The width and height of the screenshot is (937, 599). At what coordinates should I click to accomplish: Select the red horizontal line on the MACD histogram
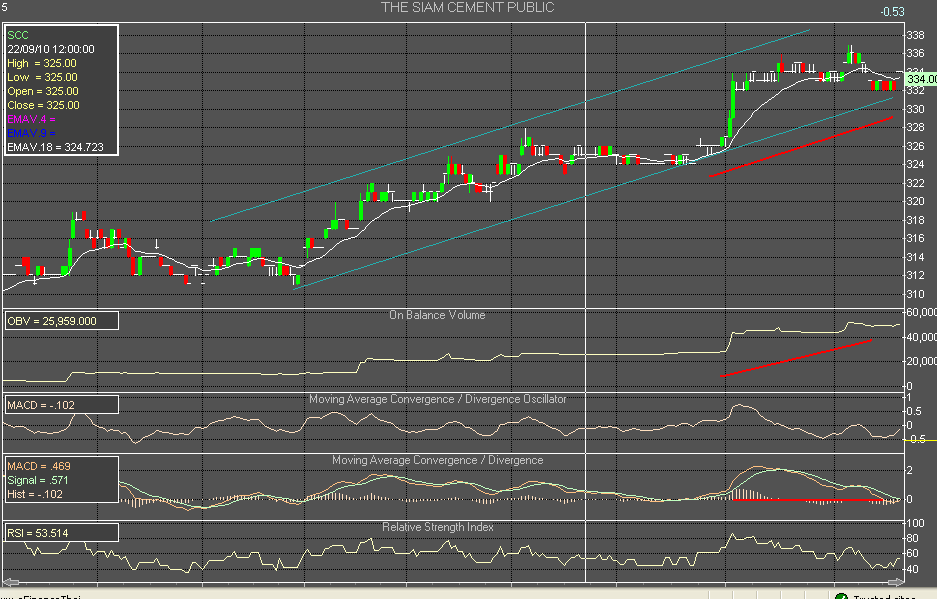click(808, 500)
